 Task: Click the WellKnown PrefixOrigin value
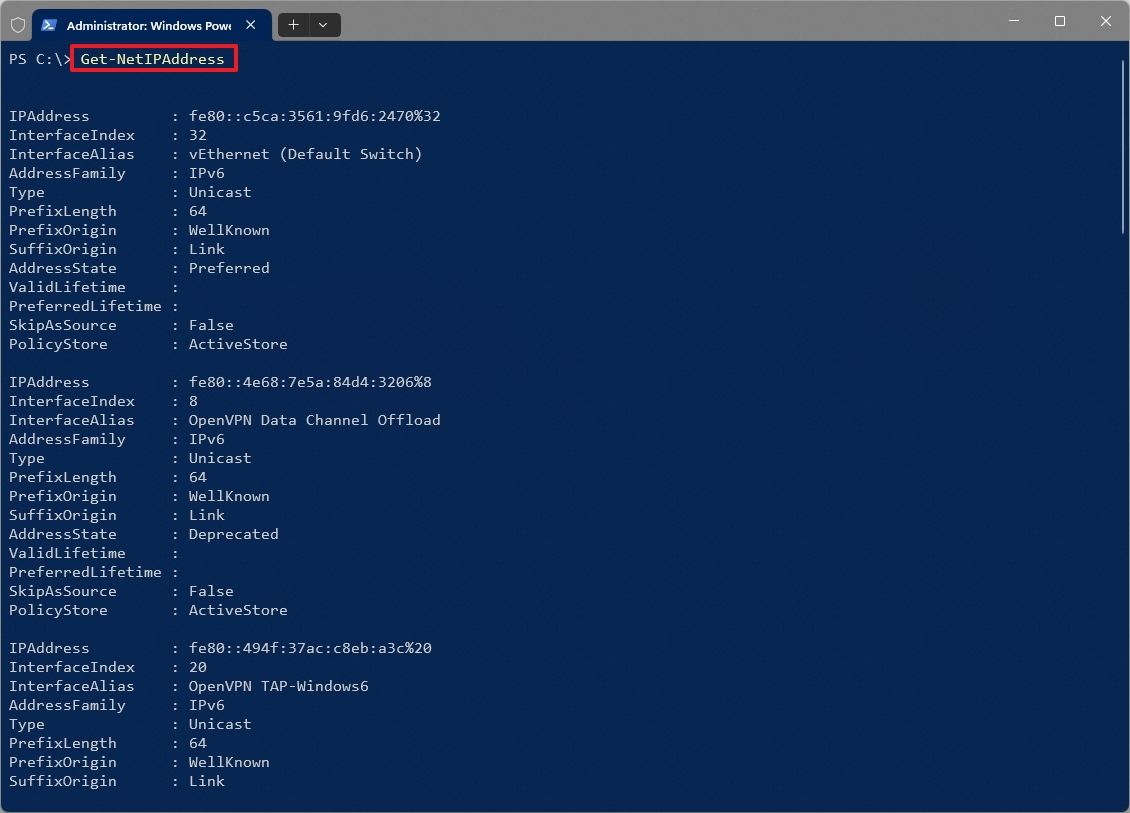pyautogui.click(x=229, y=230)
